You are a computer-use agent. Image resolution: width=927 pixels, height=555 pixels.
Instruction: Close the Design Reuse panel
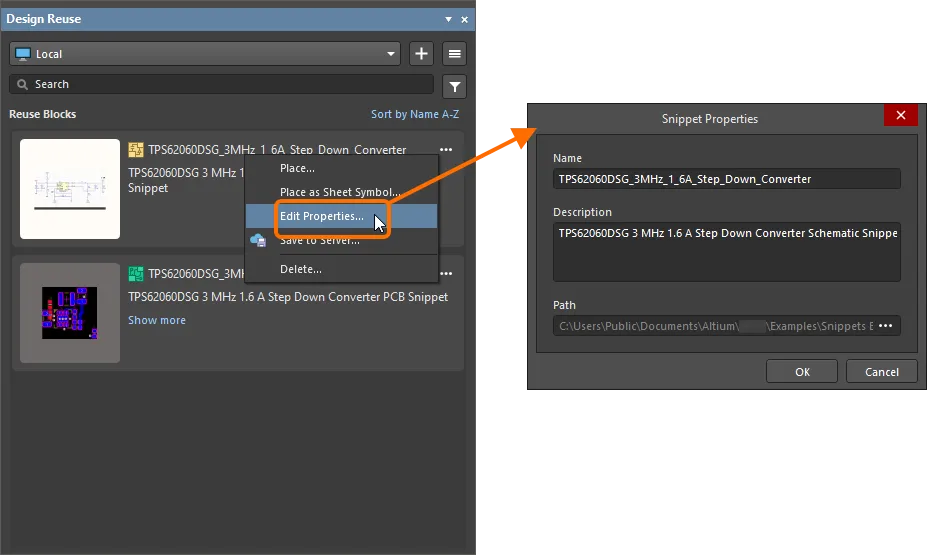point(465,20)
